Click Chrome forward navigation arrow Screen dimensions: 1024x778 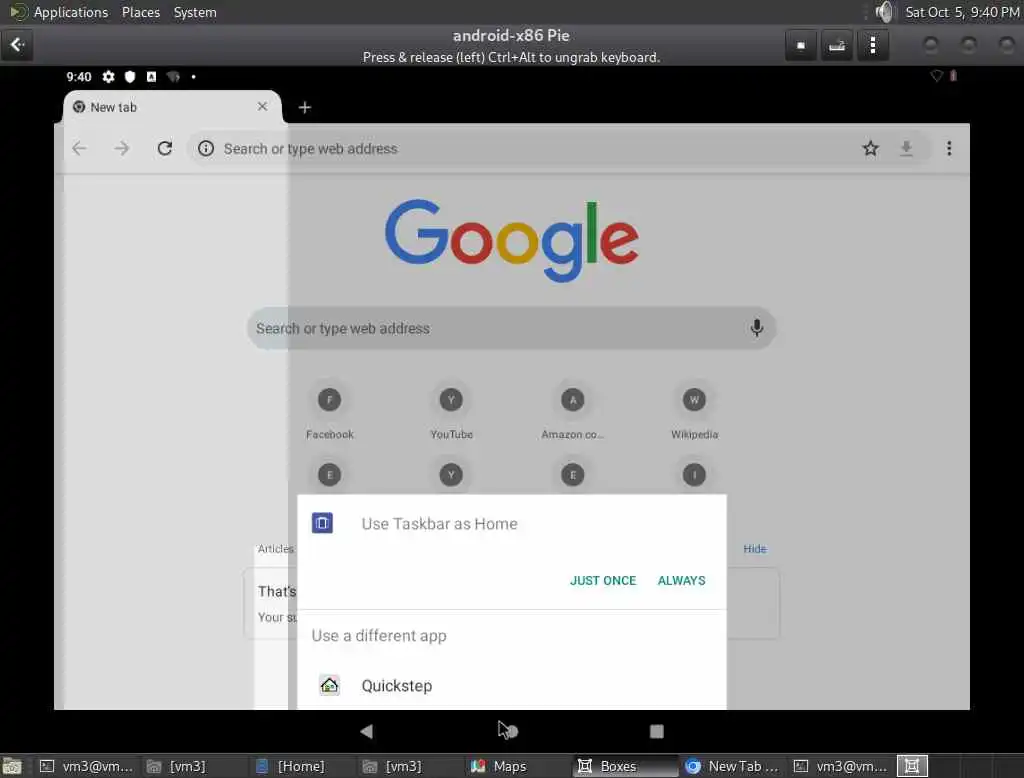click(x=121, y=148)
